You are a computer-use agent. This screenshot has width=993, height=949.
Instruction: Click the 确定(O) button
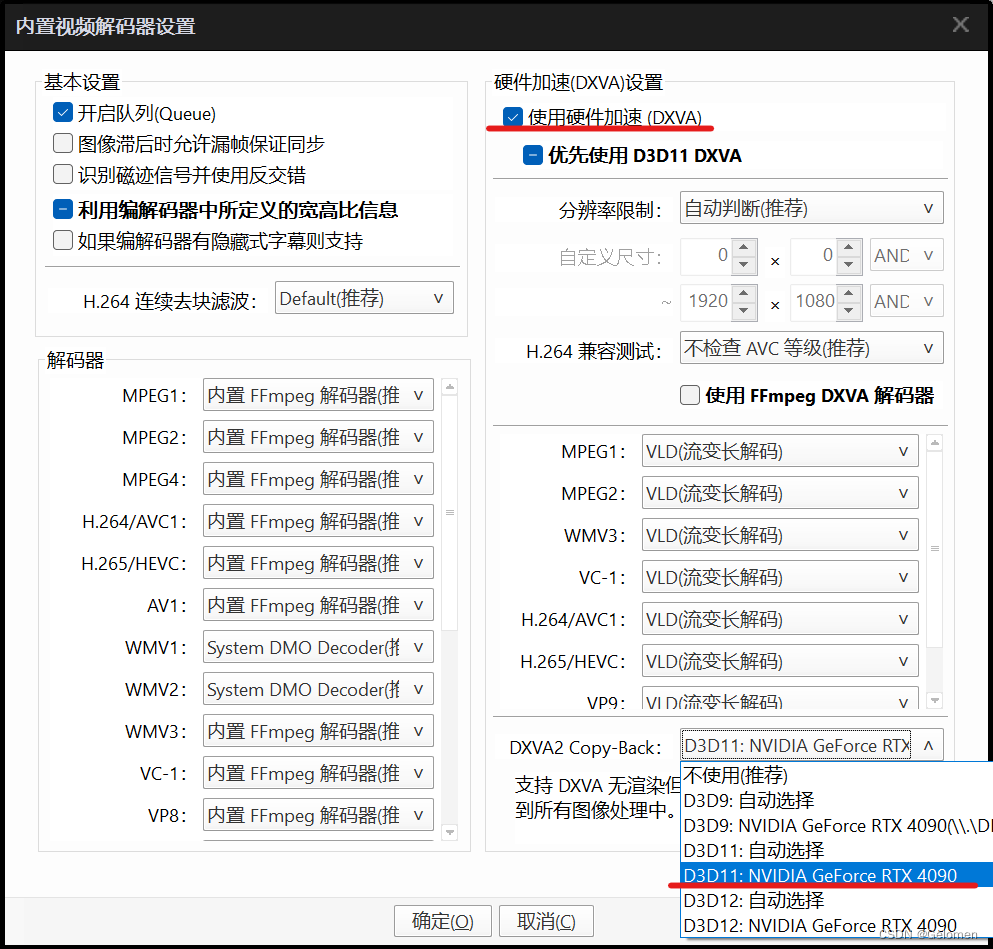point(442,920)
